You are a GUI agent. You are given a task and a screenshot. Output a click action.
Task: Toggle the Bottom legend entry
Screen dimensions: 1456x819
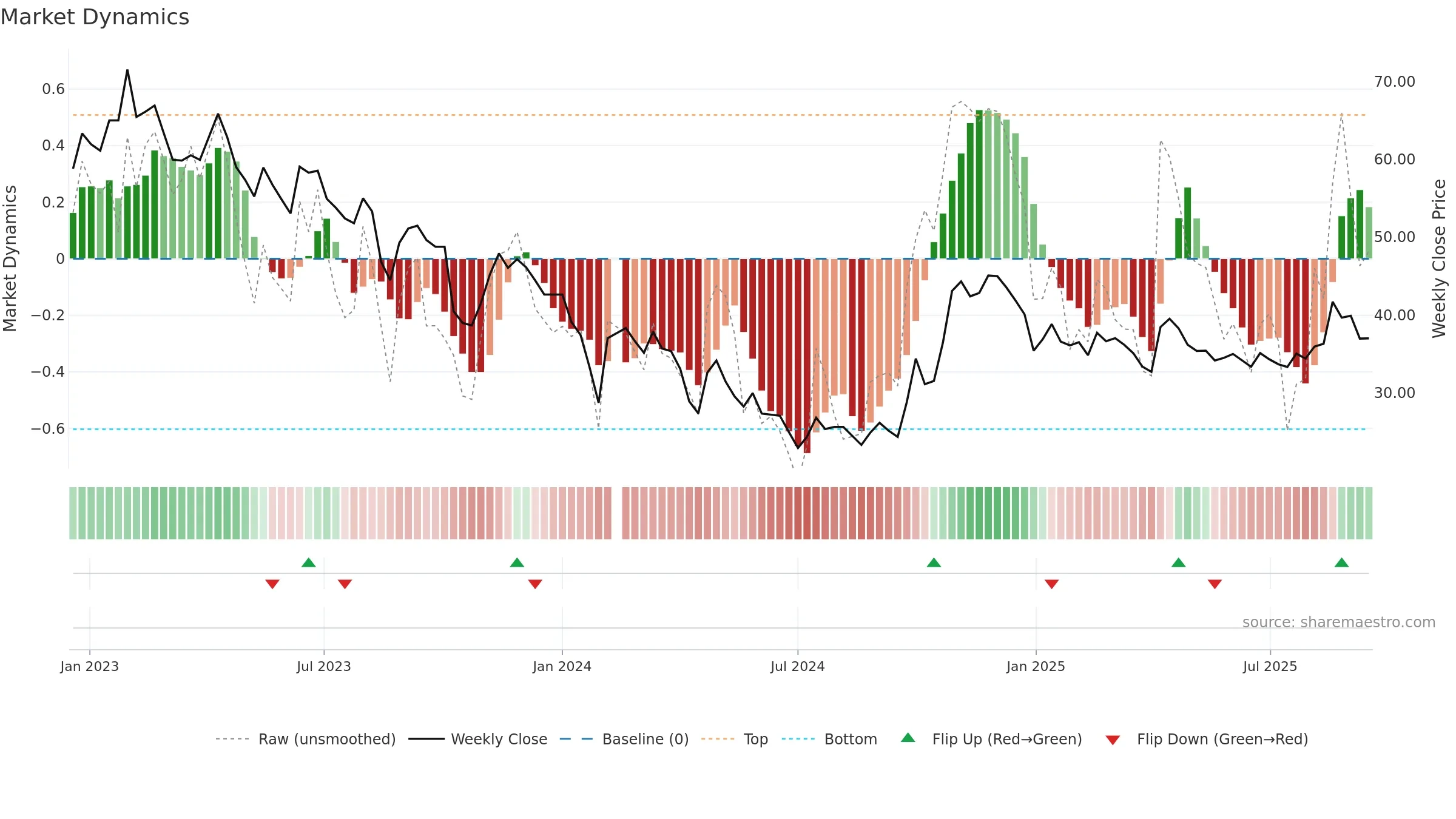[829, 739]
